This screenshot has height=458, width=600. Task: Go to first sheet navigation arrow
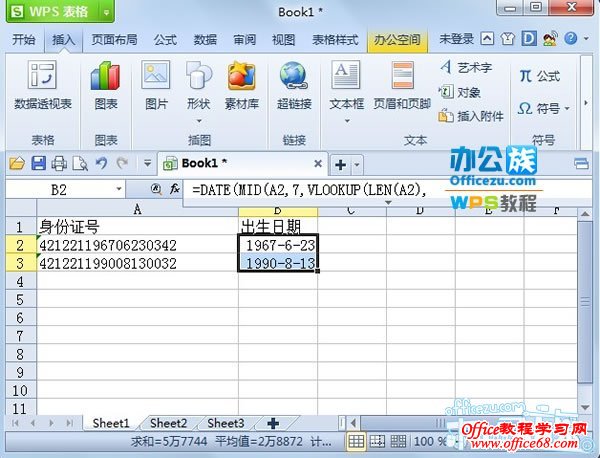tap(15, 423)
